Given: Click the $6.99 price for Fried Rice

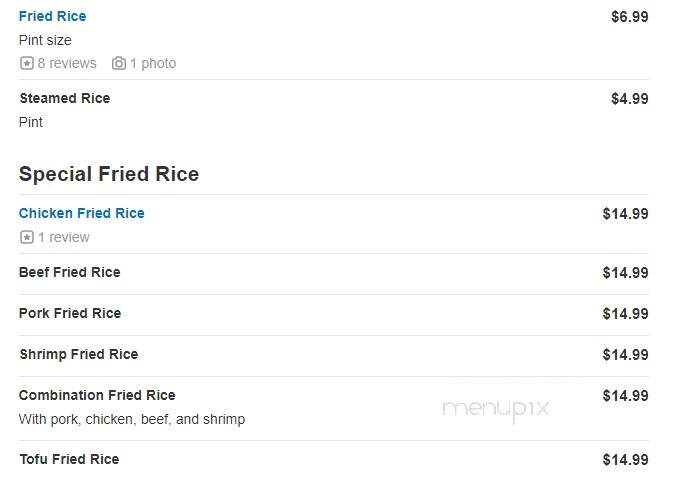Looking at the screenshot, I should pyautogui.click(x=630, y=17).
